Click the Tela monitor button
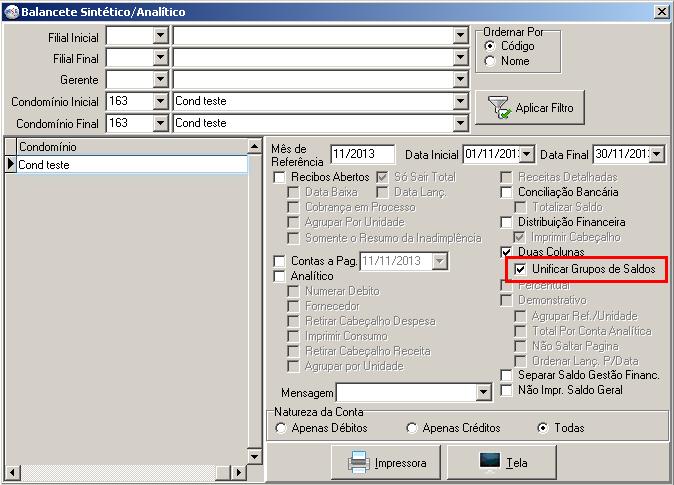This screenshot has height=485, width=674. coord(502,463)
